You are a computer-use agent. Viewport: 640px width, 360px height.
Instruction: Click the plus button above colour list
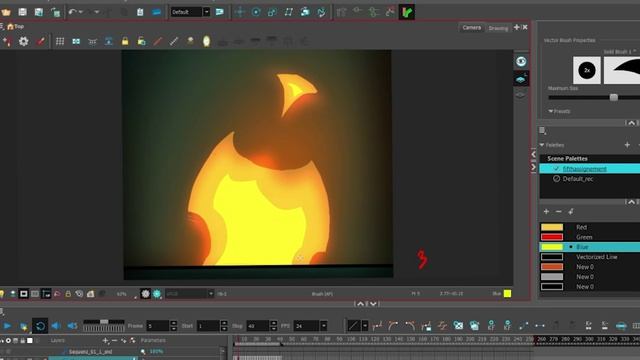click(x=546, y=211)
